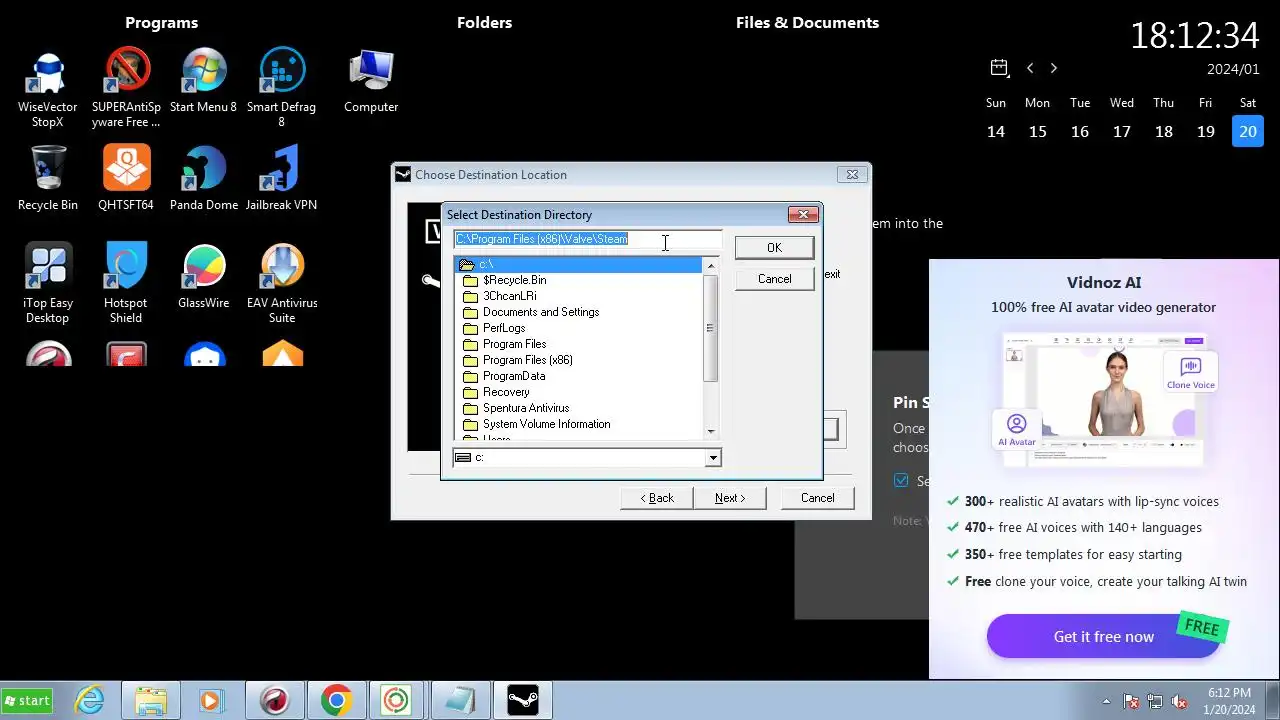The image size is (1280, 720).
Task: Click the Clone Voice badge in Vidnoz ad
Action: (x=1190, y=373)
